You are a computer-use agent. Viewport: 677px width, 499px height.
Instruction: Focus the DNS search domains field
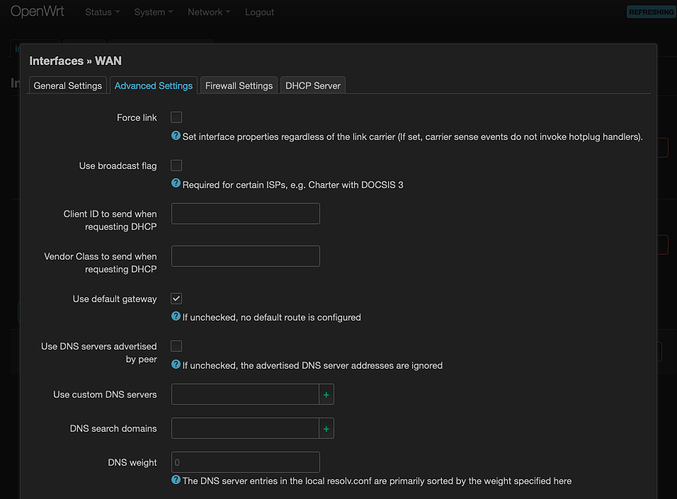coord(245,429)
